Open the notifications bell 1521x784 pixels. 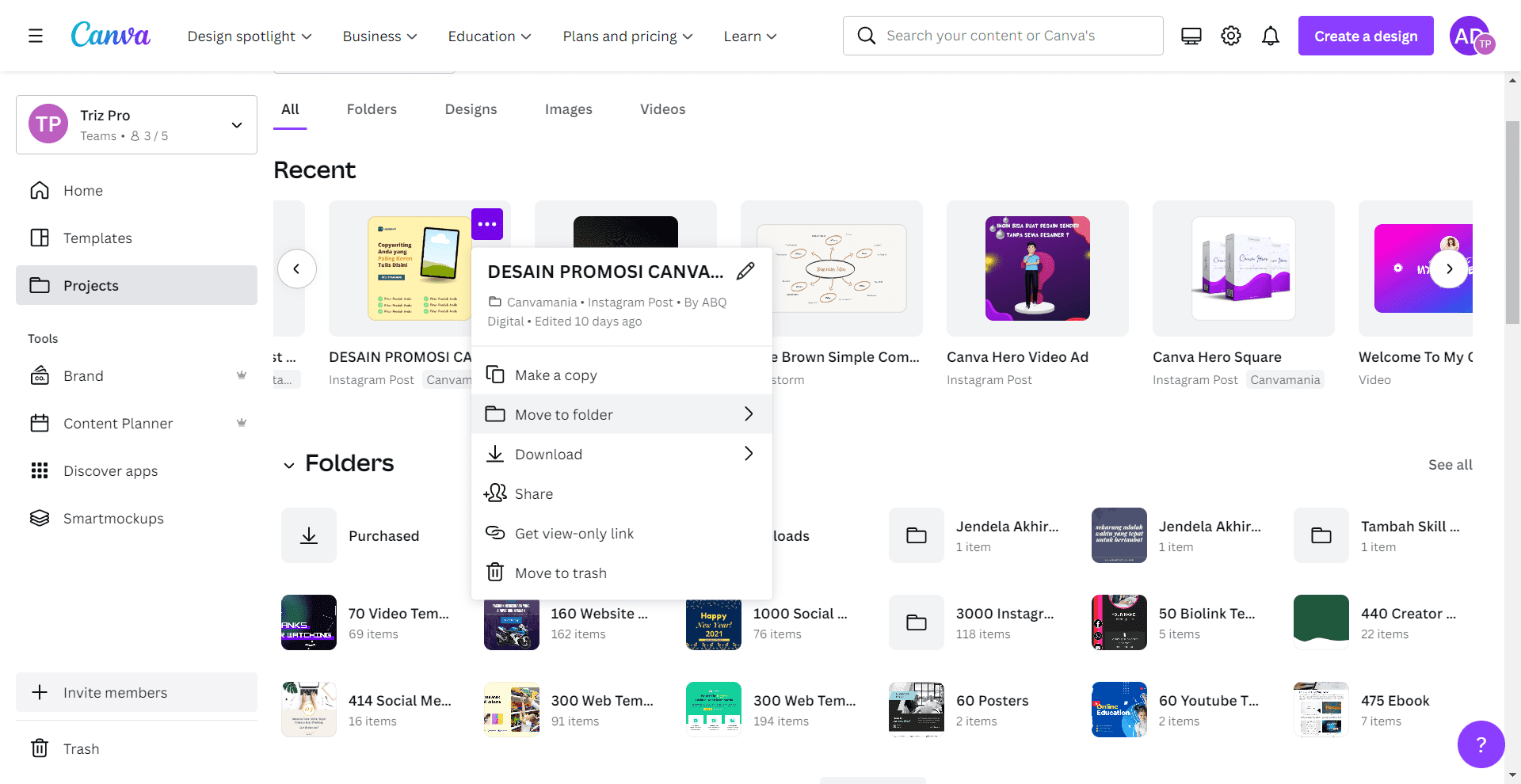[1271, 36]
